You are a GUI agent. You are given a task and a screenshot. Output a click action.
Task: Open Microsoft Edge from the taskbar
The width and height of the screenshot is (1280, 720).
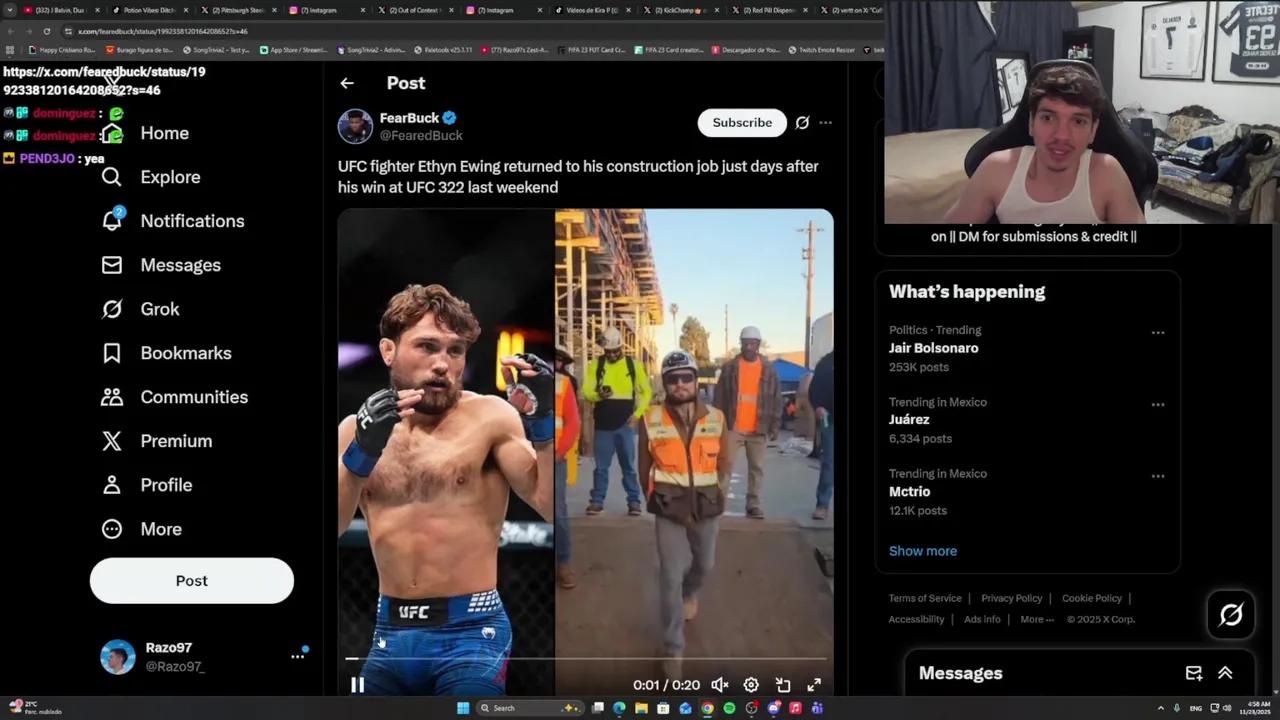(x=619, y=708)
